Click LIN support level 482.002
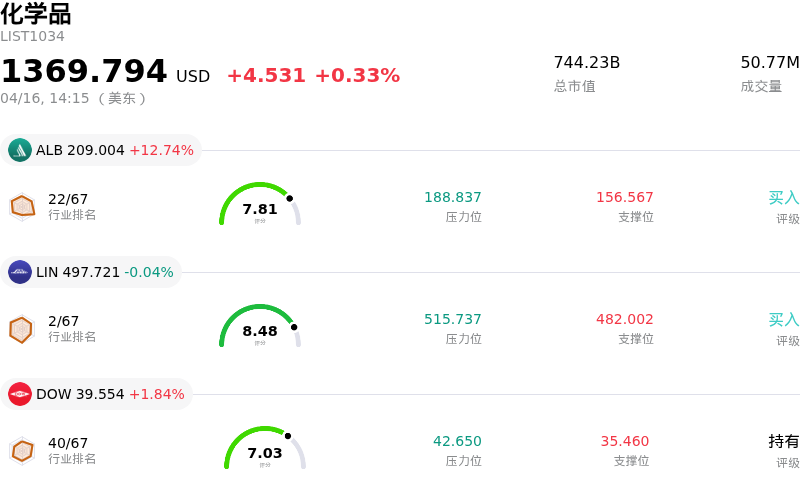The image size is (800, 488). 624,319
